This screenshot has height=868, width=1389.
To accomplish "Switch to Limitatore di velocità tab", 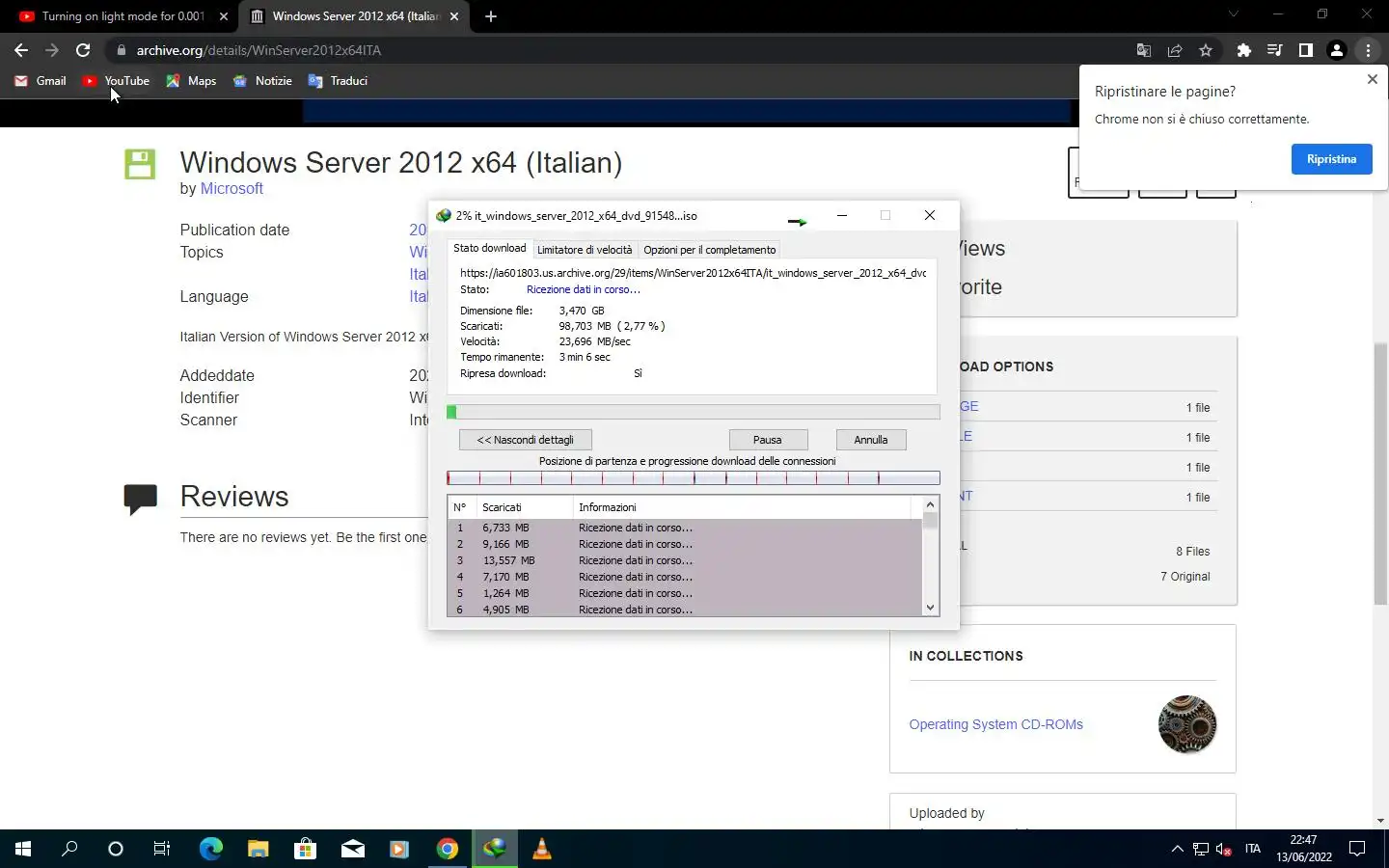I will coord(585,250).
